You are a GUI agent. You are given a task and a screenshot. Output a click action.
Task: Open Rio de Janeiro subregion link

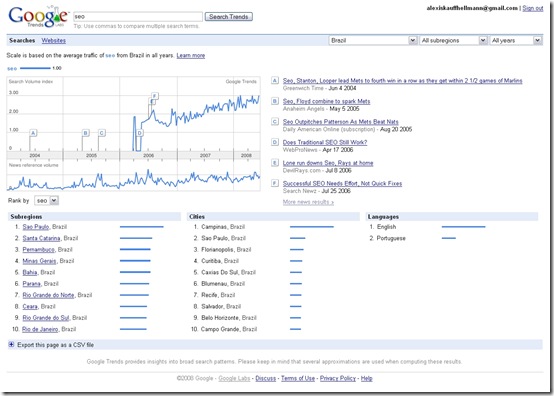click(x=40, y=329)
